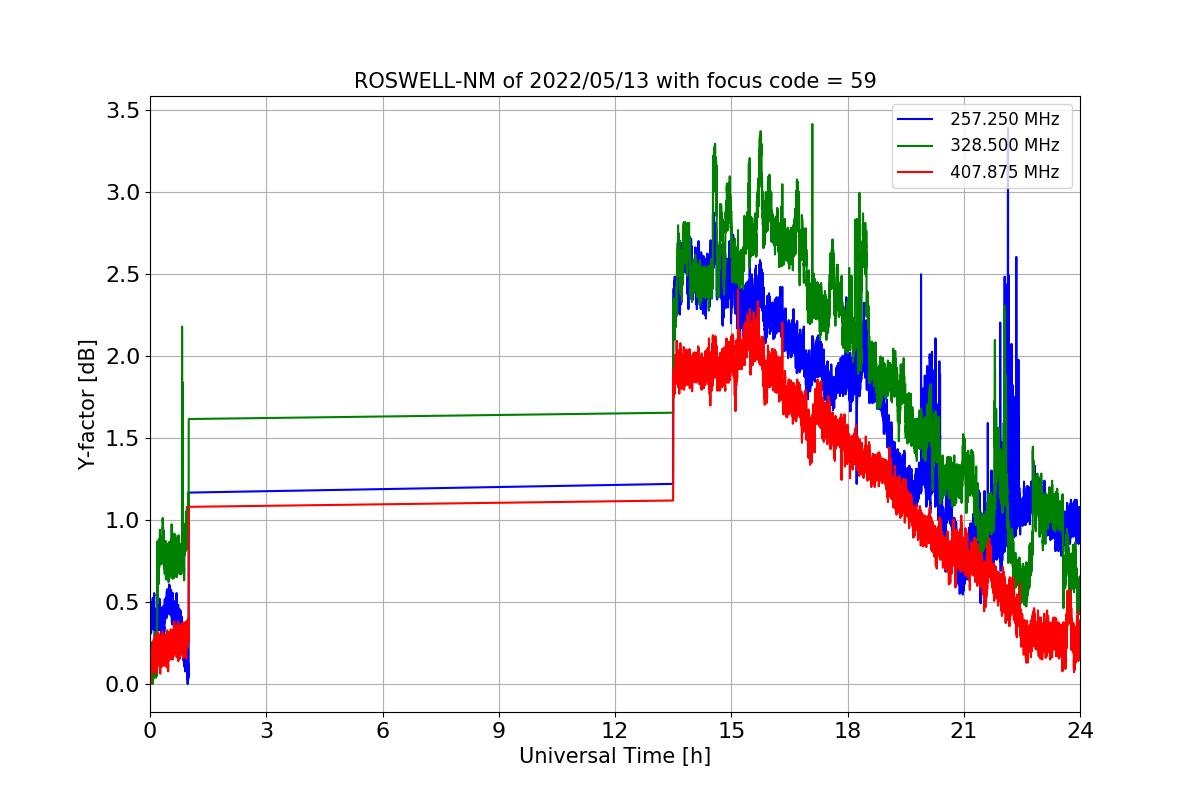Click the green spike peak near 17 h

(x=812, y=126)
